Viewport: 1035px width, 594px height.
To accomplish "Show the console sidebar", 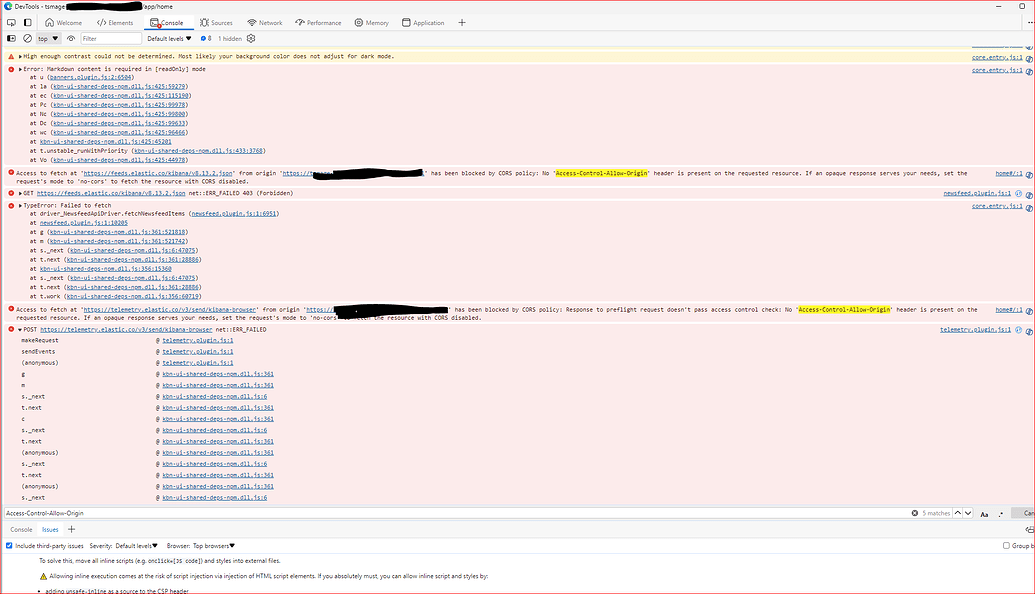I will tap(10, 38).
